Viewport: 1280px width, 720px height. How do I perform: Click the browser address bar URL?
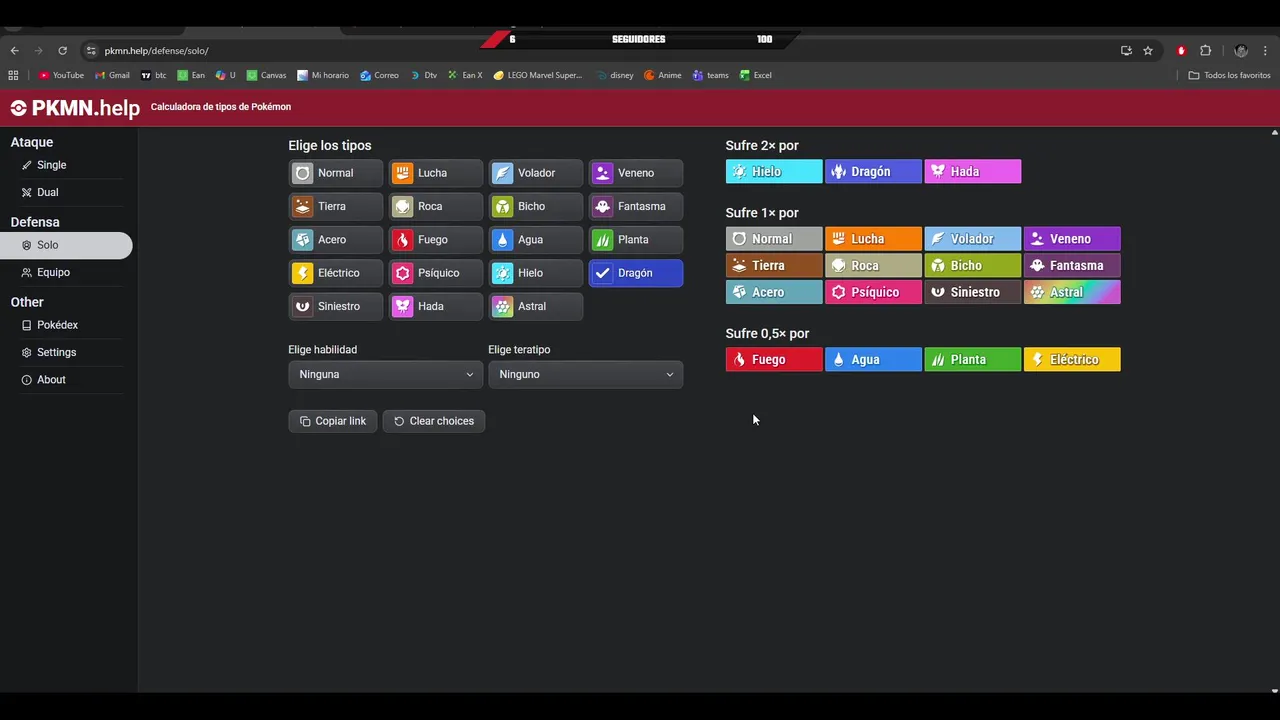tap(157, 51)
